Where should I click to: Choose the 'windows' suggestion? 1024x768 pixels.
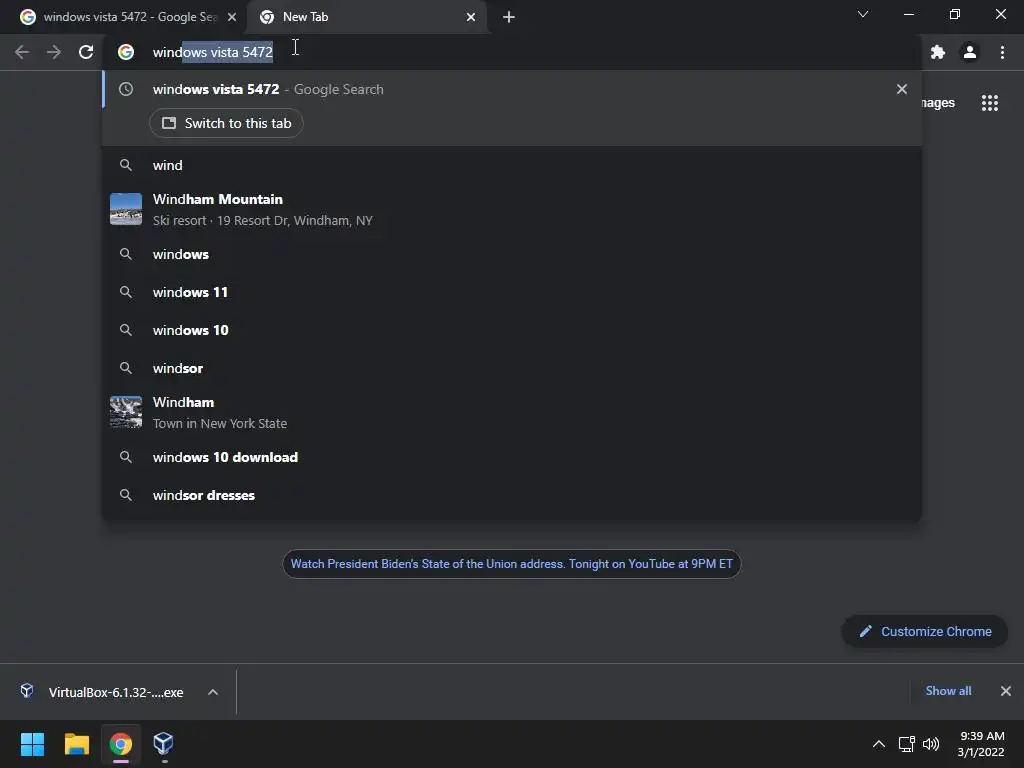512,255
